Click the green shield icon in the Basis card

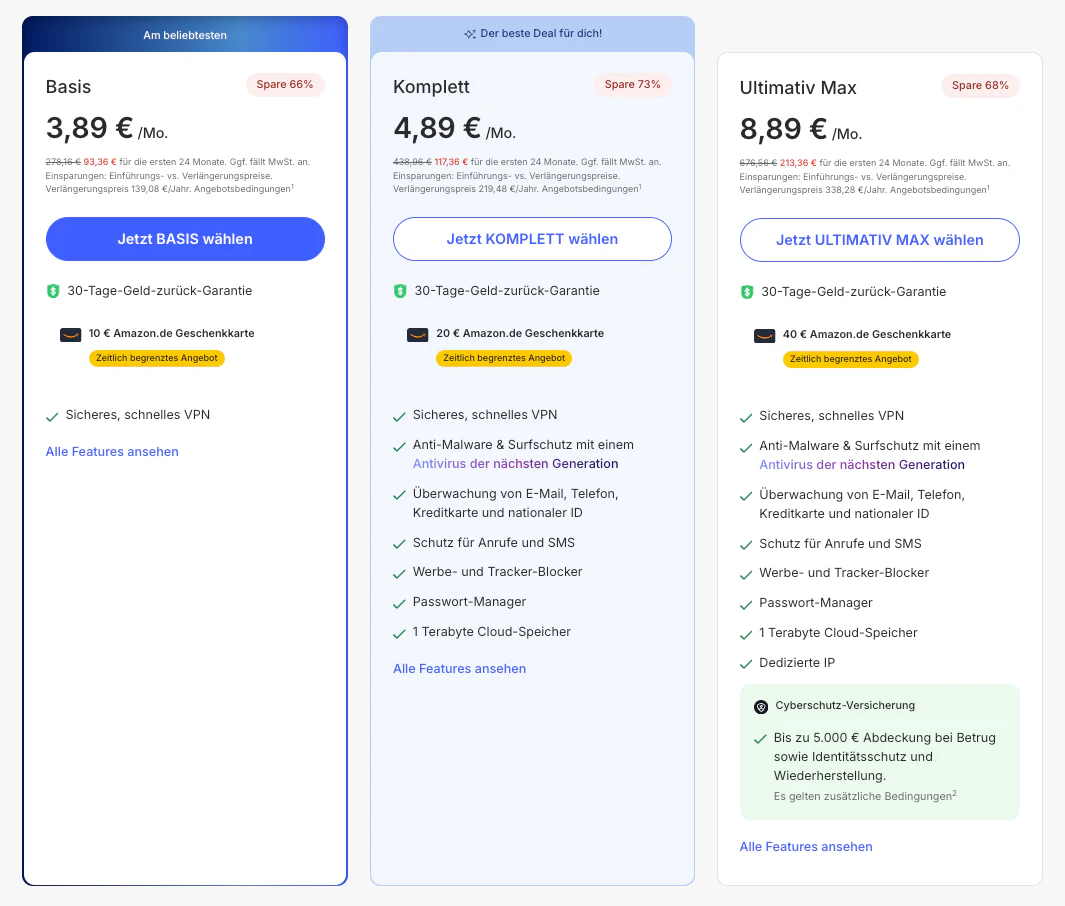53,291
